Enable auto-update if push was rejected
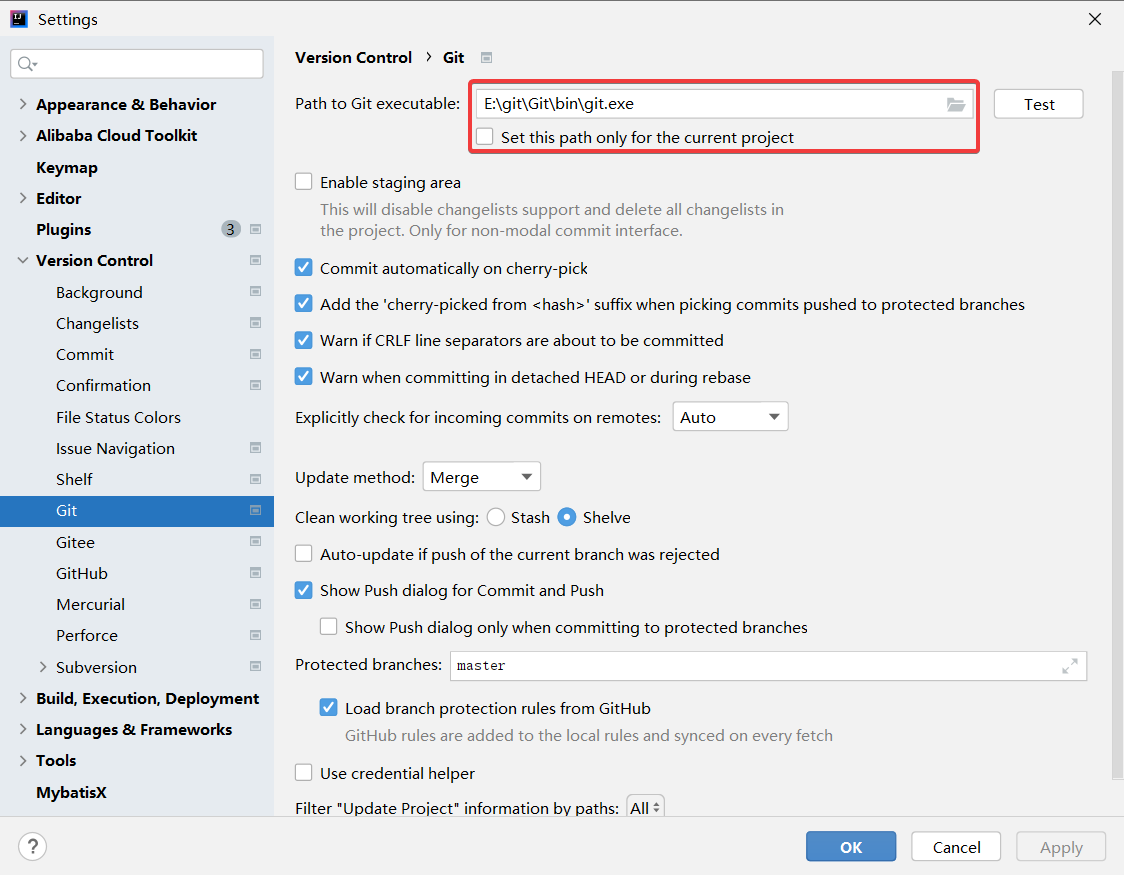Viewport: 1124px width, 875px height. [304, 553]
